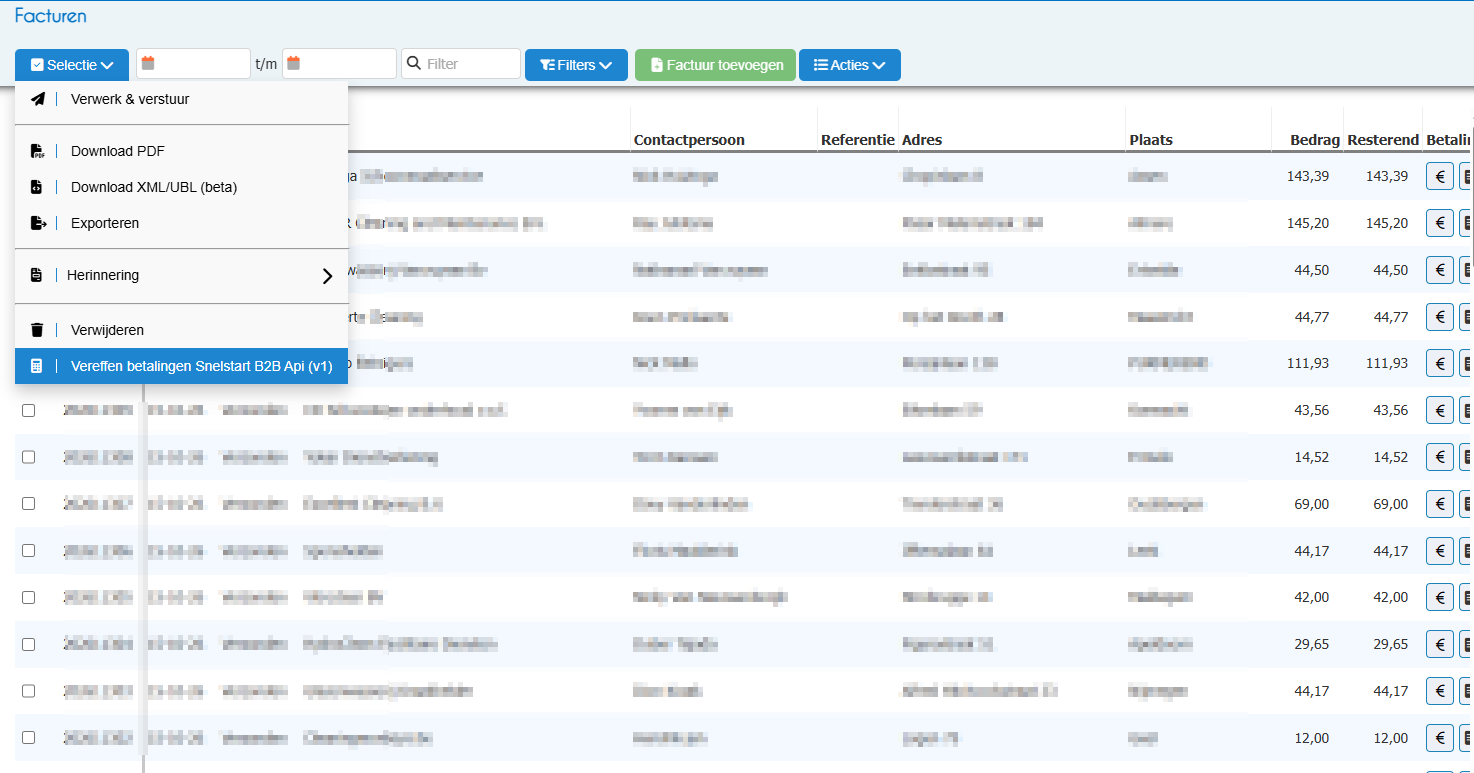Collapse the Selectie dropdown button
Viewport: 1474px width, 773px height.
pos(72,65)
